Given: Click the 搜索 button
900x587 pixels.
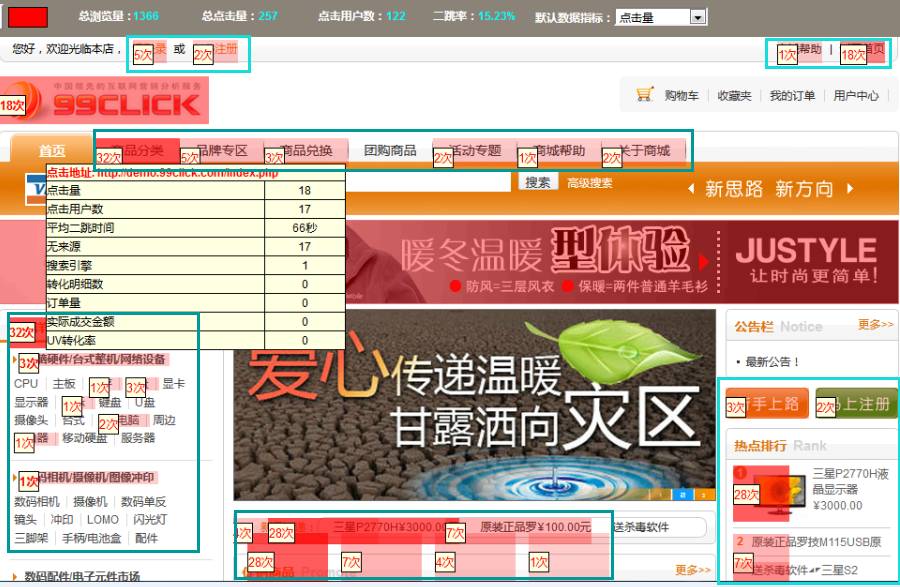Looking at the screenshot, I should pyautogui.click(x=538, y=182).
